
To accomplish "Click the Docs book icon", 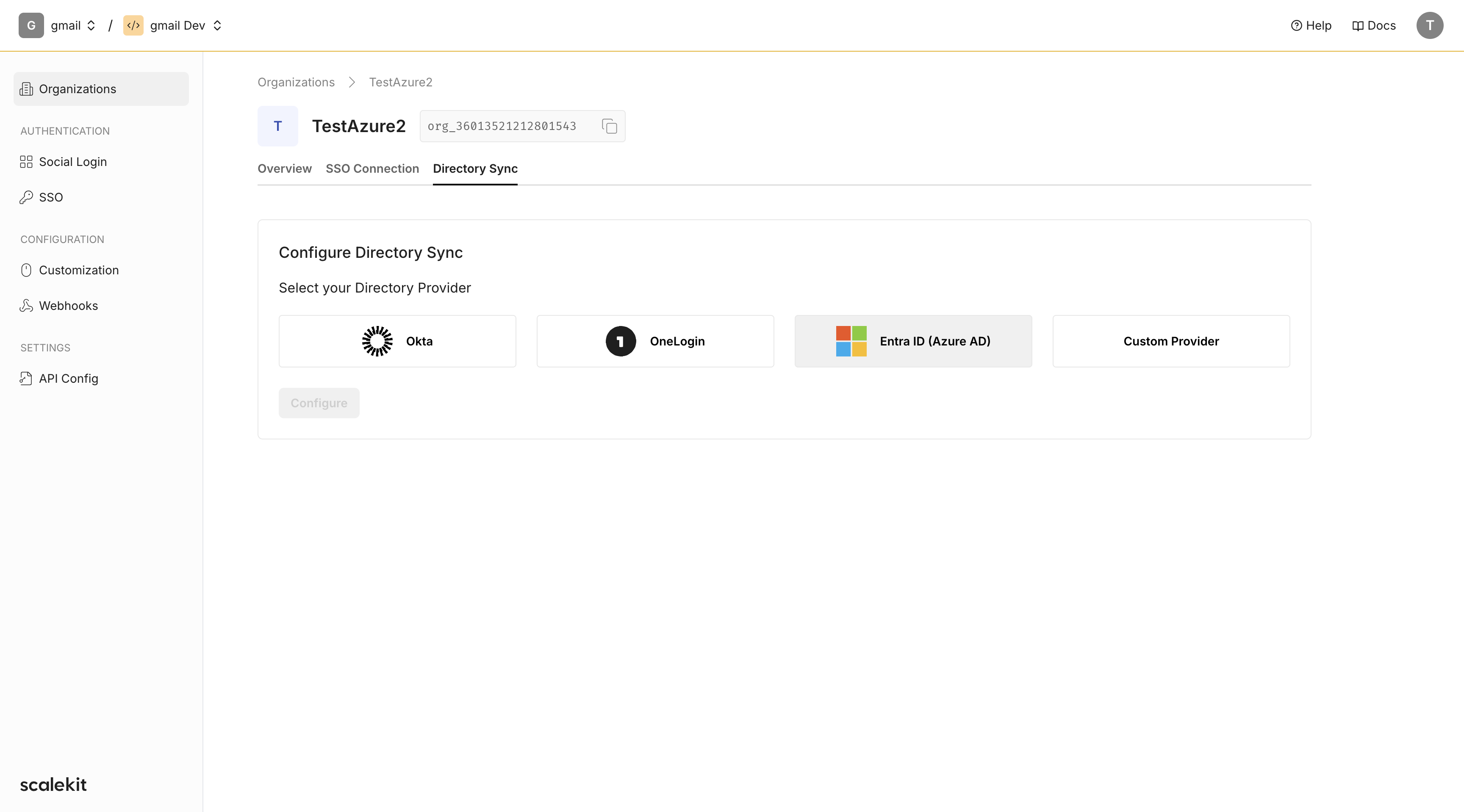I will coord(1358,26).
